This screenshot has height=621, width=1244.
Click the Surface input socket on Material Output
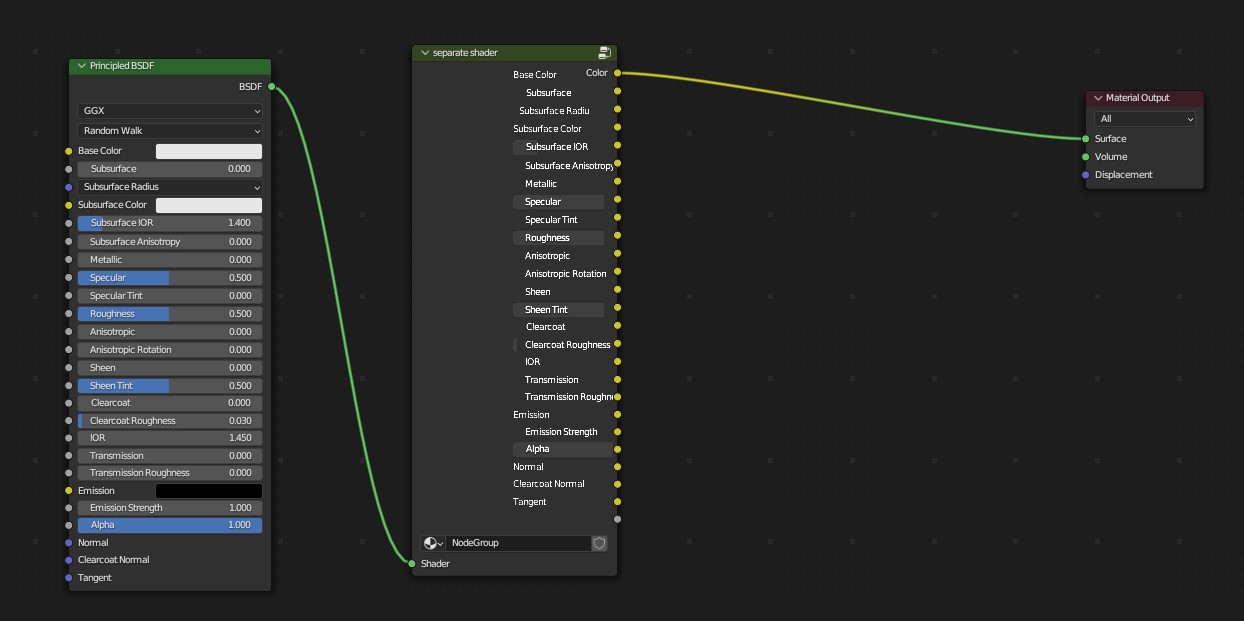(1086, 139)
